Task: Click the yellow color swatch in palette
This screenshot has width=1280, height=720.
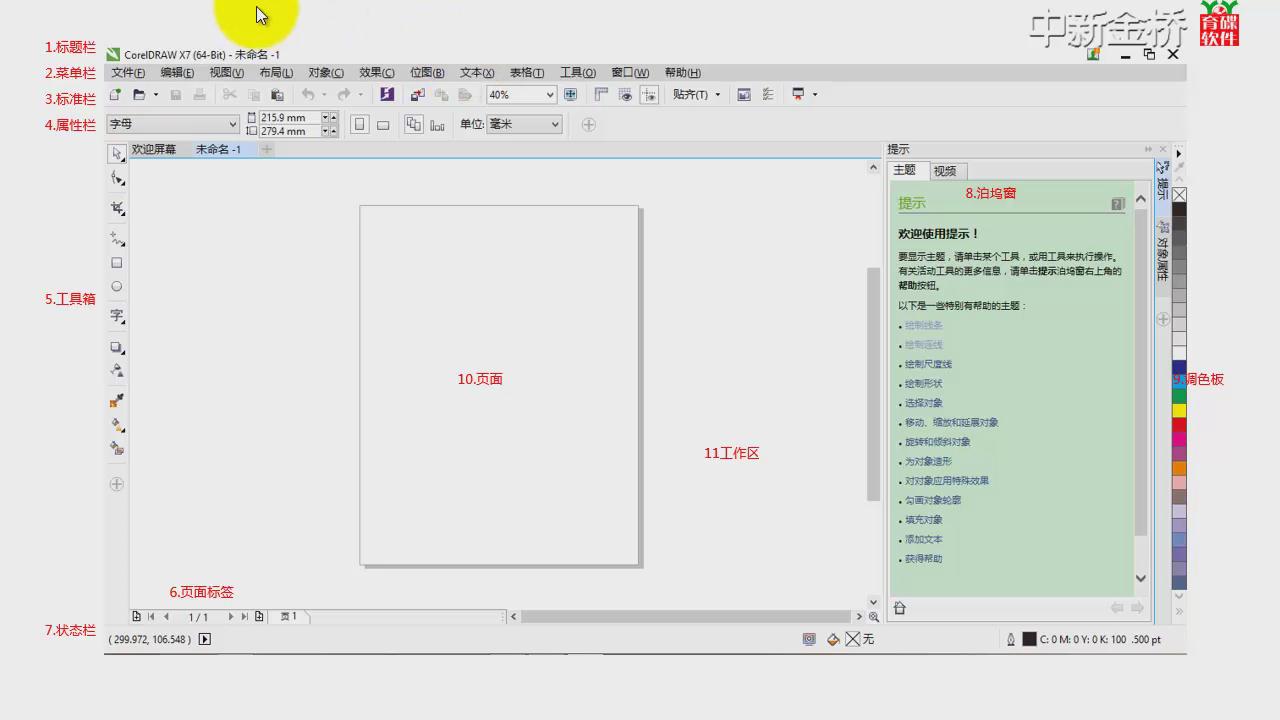Action: coord(1179,410)
